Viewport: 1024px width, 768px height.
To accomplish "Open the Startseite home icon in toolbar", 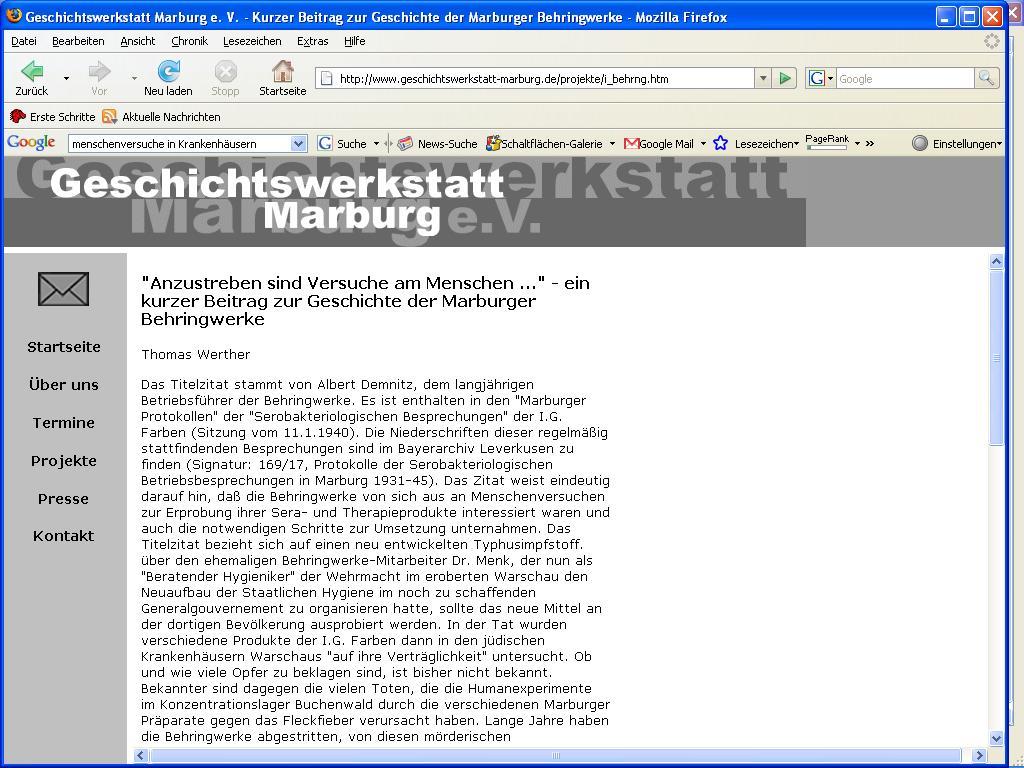I will point(283,71).
